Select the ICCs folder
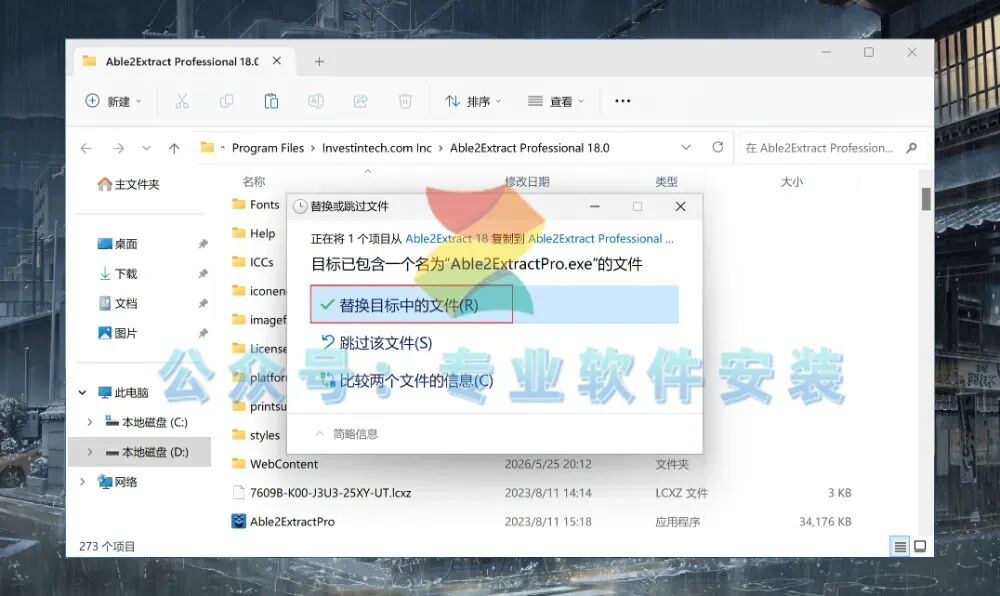 (253, 262)
